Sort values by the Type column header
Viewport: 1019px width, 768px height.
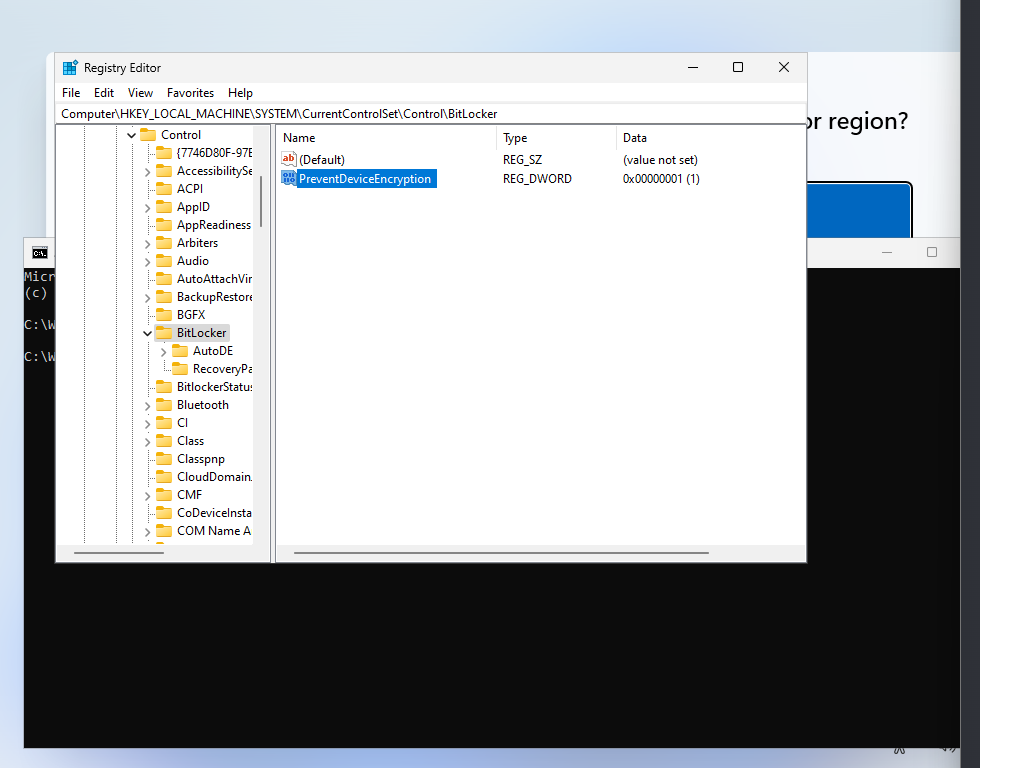(x=514, y=137)
